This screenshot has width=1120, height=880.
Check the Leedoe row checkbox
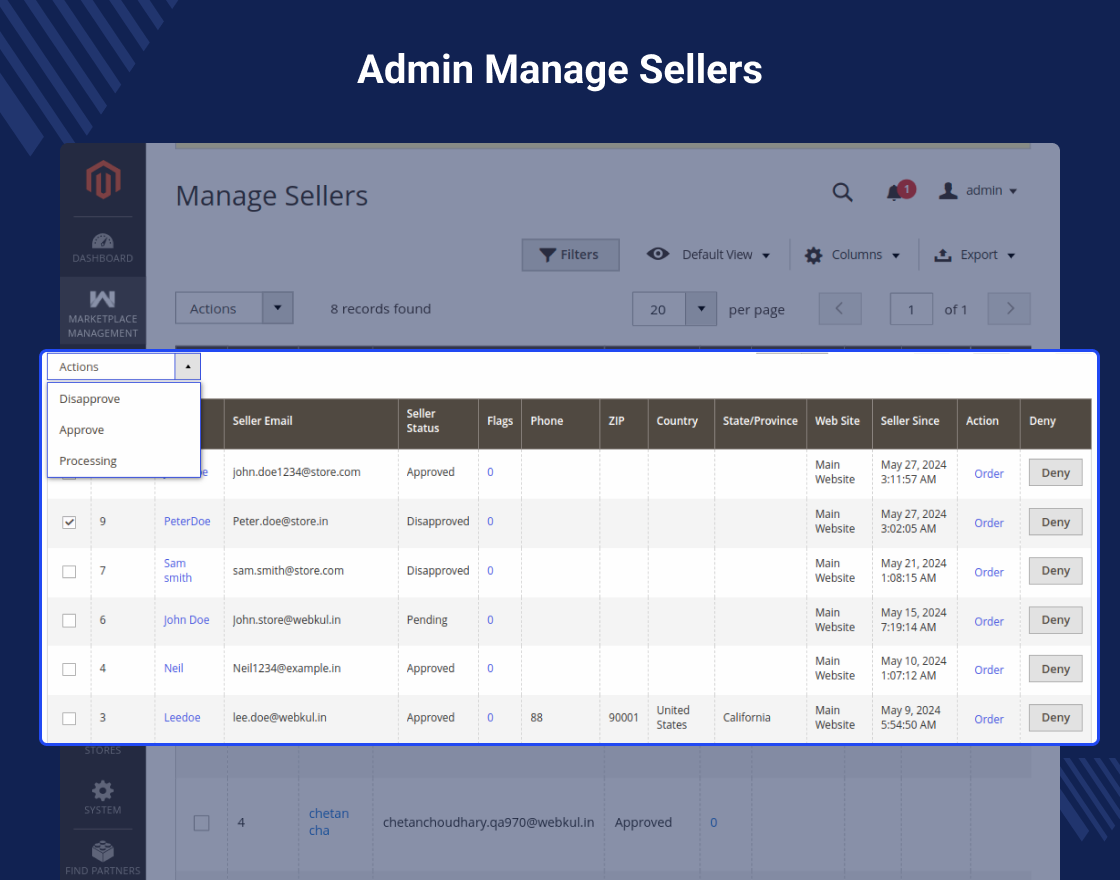point(69,719)
